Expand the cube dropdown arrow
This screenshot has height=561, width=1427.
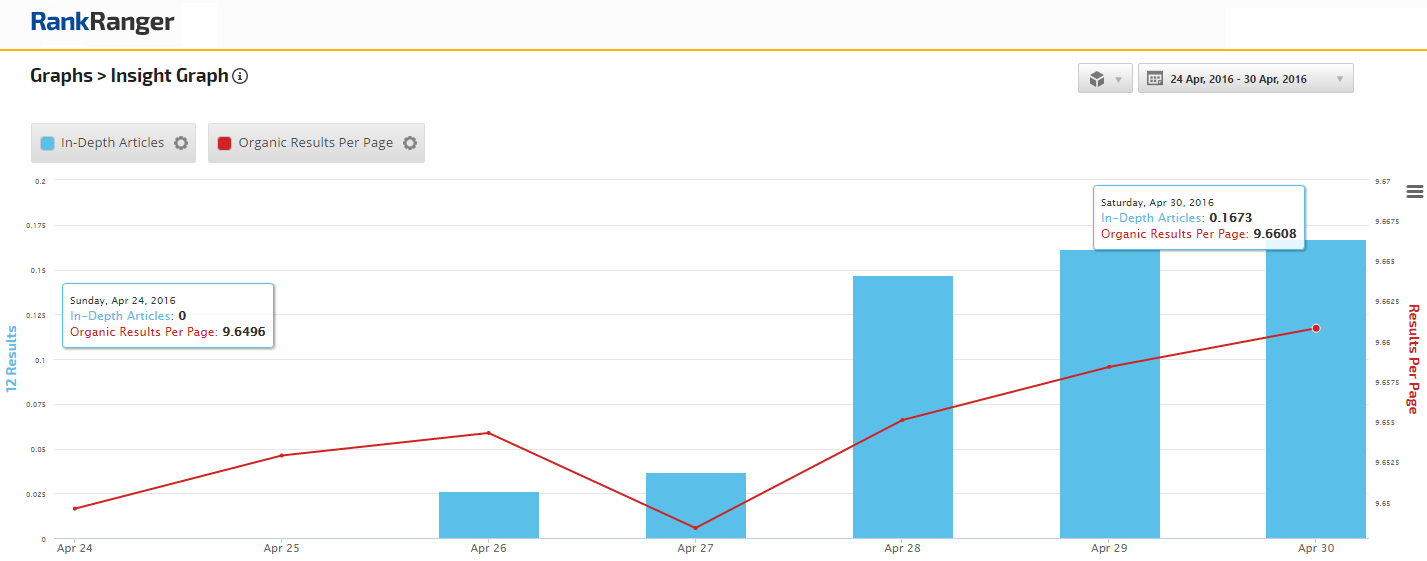click(1118, 80)
